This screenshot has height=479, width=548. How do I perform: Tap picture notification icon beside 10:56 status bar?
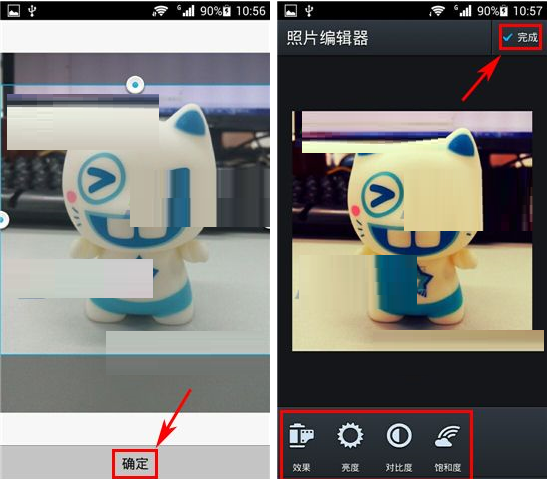tap(14, 10)
